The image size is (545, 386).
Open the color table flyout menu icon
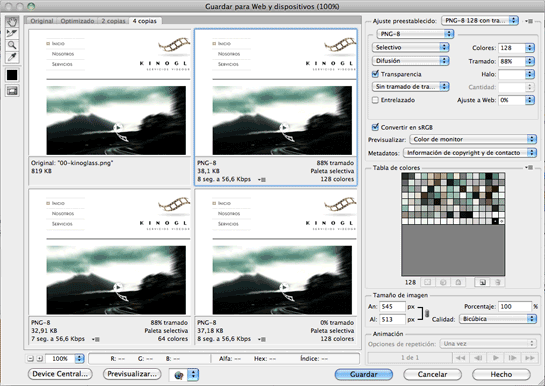[x=529, y=167]
